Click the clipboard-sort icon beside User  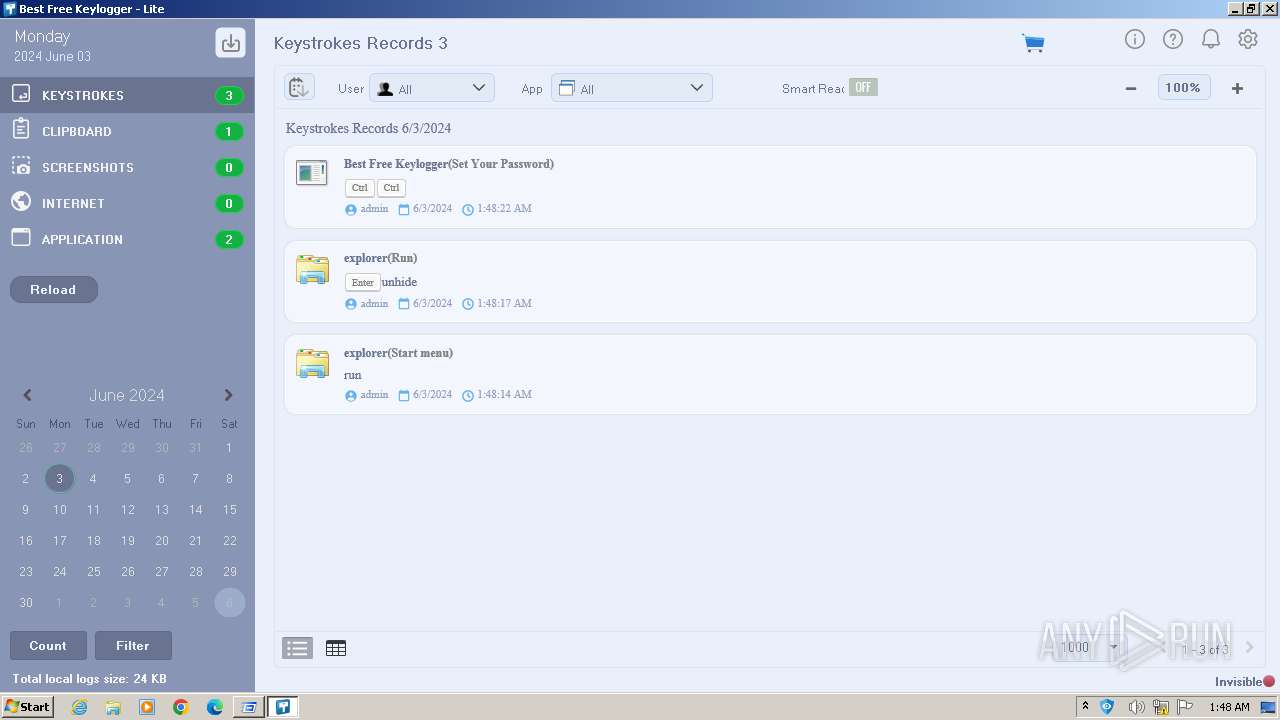(299, 87)
